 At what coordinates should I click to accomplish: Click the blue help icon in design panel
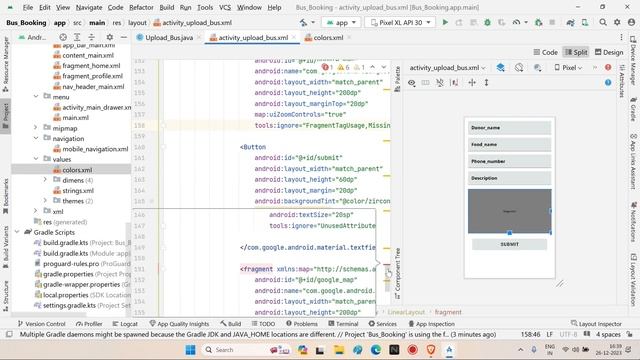coord(608,82)
